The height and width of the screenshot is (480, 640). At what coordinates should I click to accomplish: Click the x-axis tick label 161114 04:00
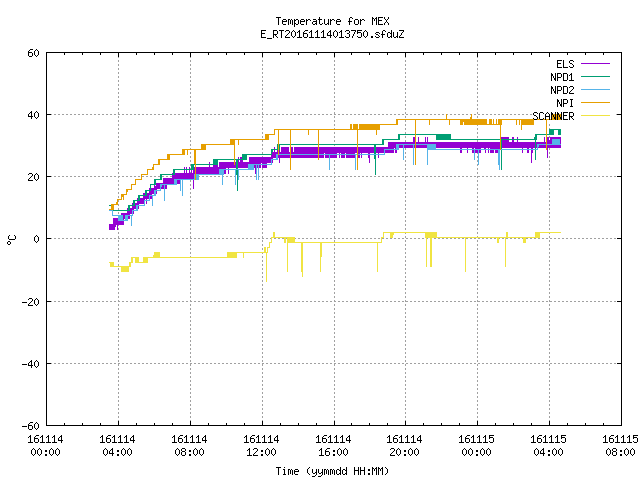coord(117,446)
